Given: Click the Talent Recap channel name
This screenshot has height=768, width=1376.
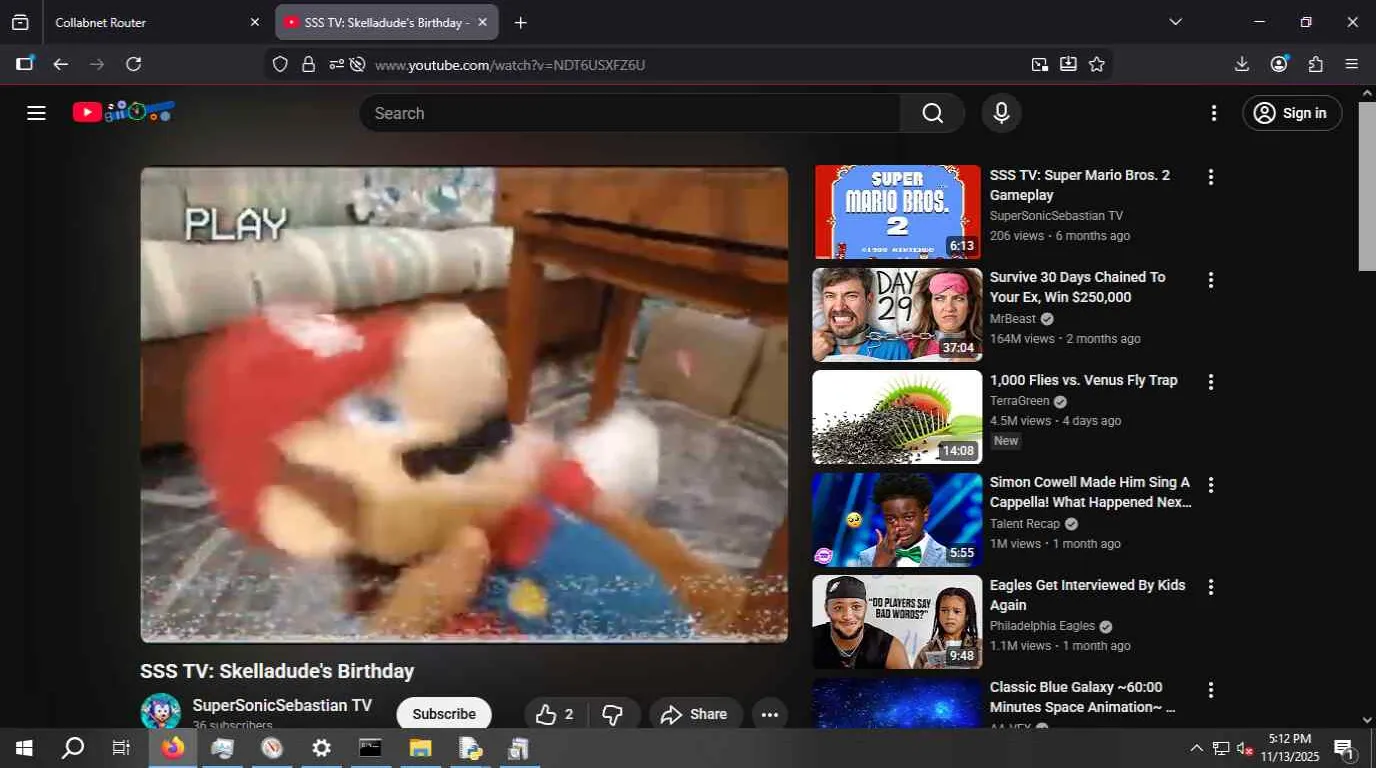Looking at the screenshot, I should (x=1025, y=524).
